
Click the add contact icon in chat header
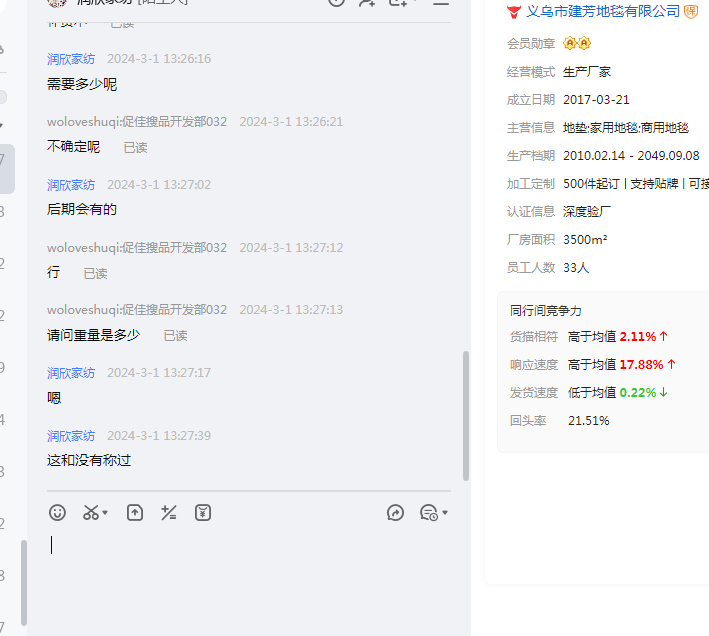(367, 2)
